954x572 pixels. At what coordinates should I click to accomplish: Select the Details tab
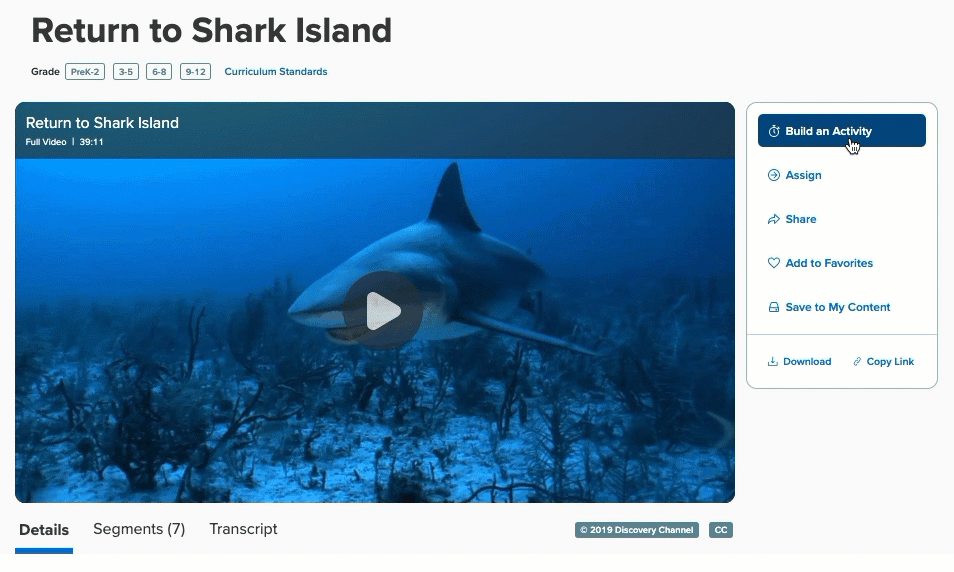[44, 530]
